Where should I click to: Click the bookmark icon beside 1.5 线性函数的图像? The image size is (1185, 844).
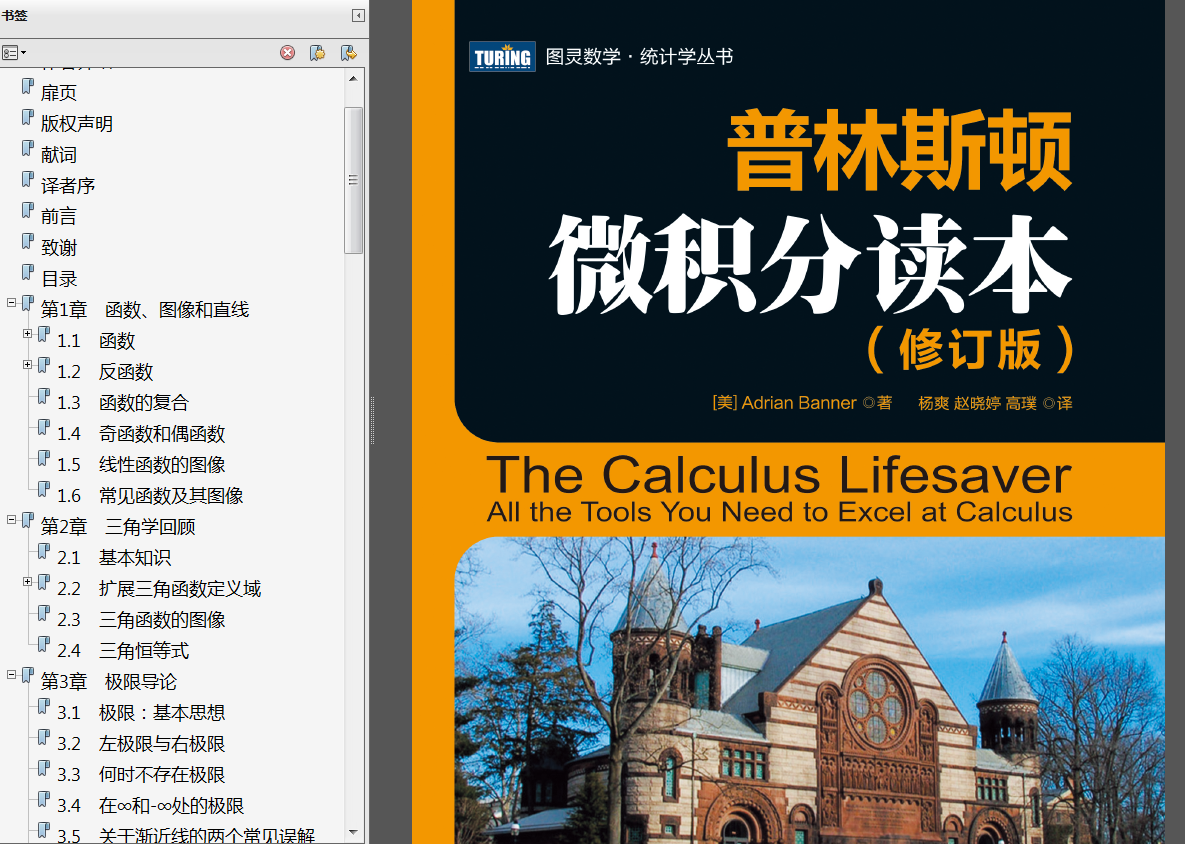click(45, 458)
